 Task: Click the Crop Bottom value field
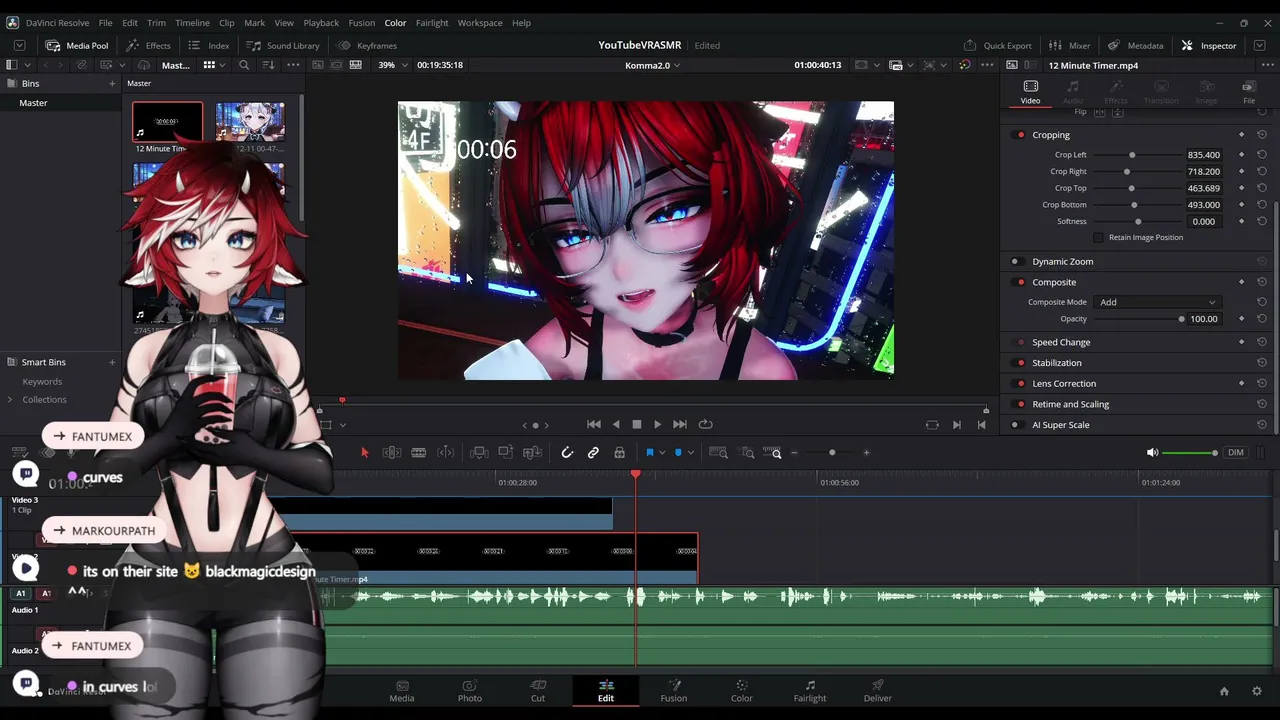(x=1204, y=205)
